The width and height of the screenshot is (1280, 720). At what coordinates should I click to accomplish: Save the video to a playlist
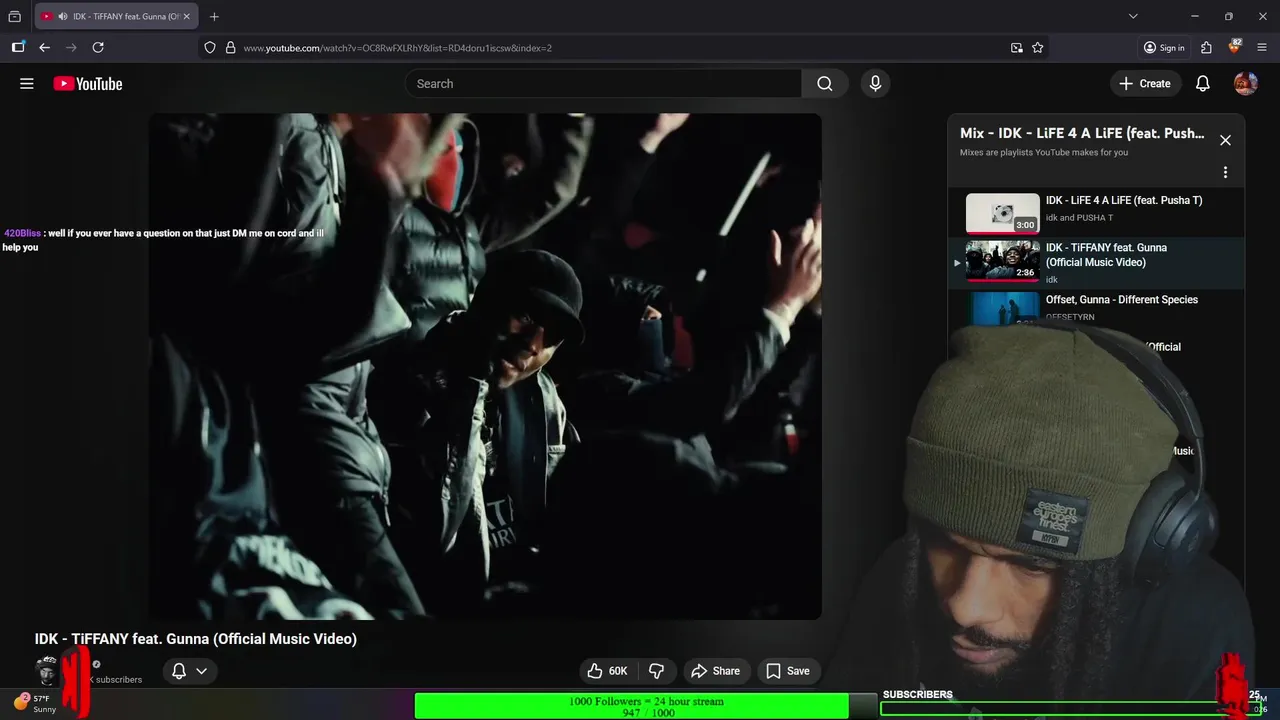tap(788, 671)
